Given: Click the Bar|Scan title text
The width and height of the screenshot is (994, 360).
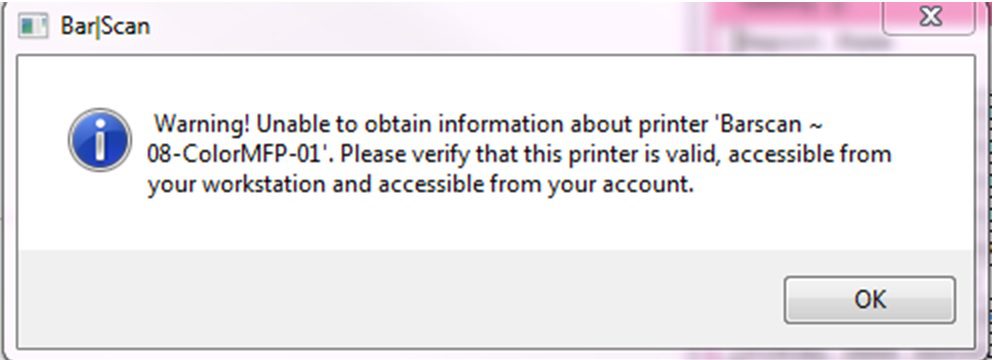Looking at the screenshot, I should pyautogui.click(x=105, y=27).
